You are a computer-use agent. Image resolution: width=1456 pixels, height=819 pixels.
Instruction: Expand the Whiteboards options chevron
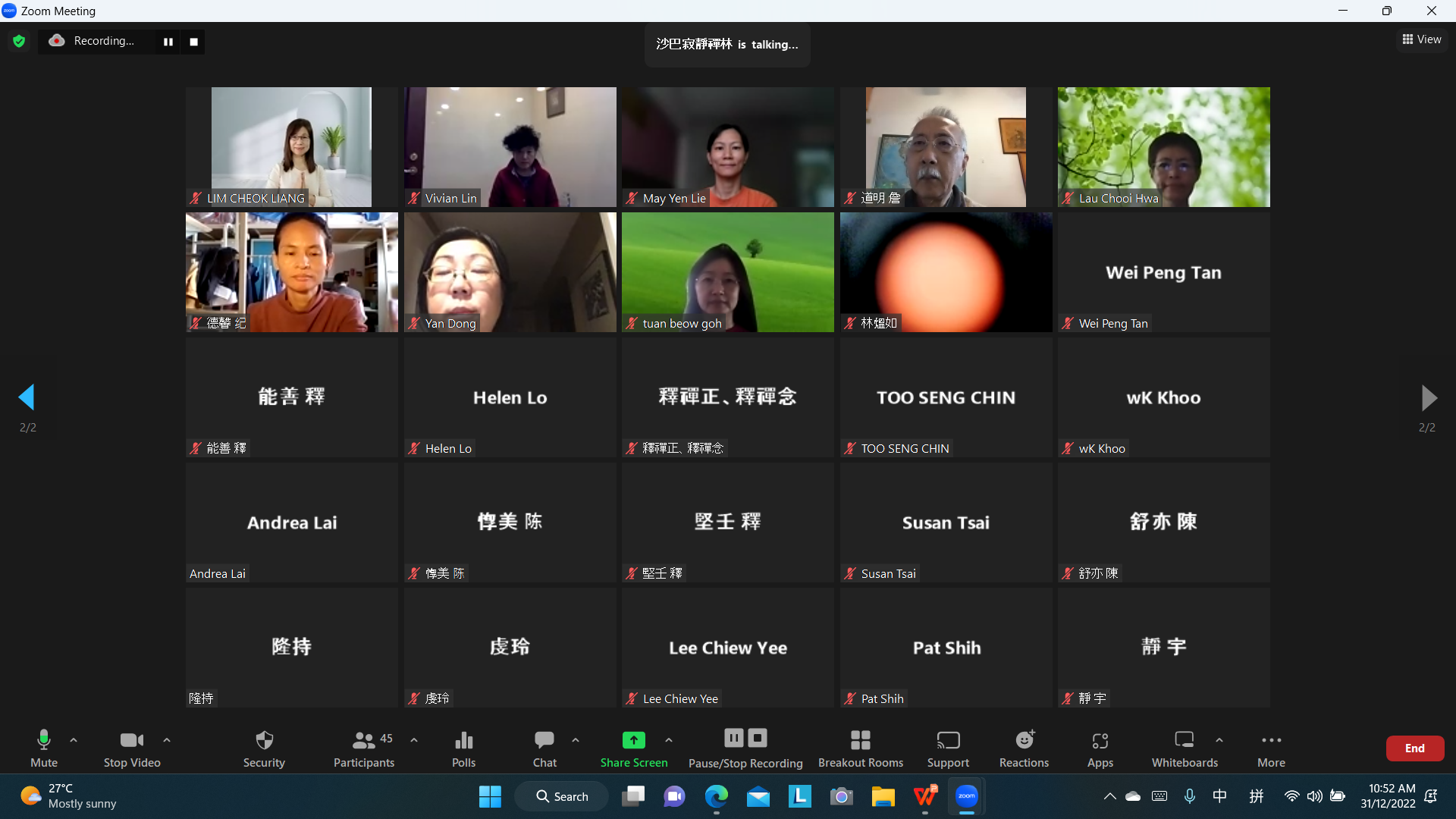pos(1219,739)
